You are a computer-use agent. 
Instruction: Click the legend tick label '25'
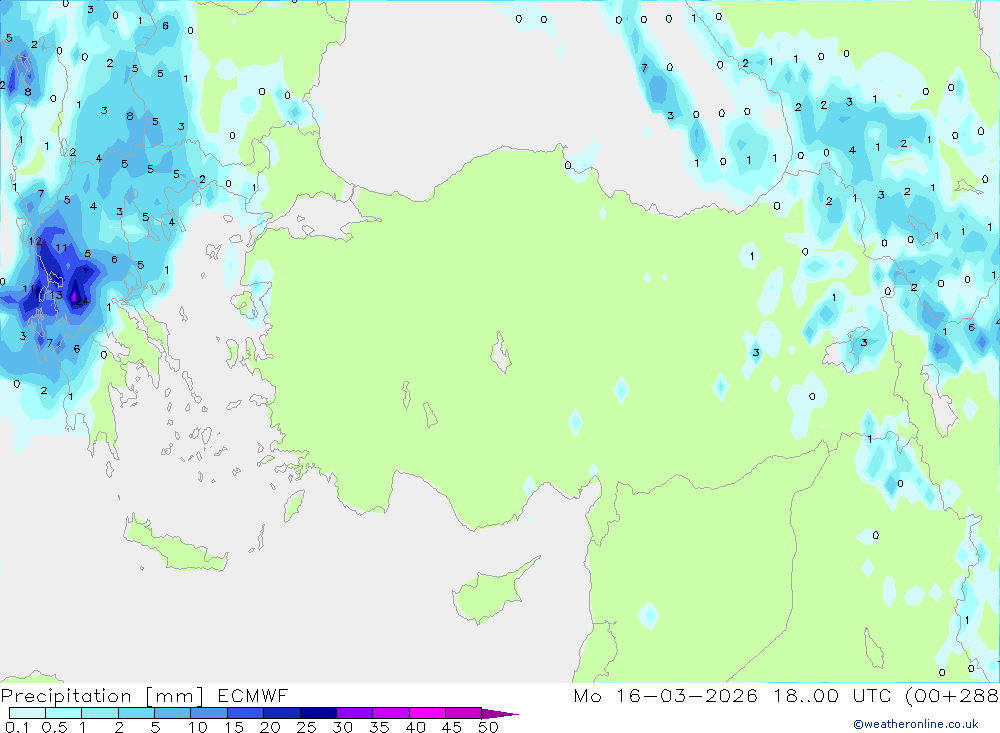pos(306,727)
